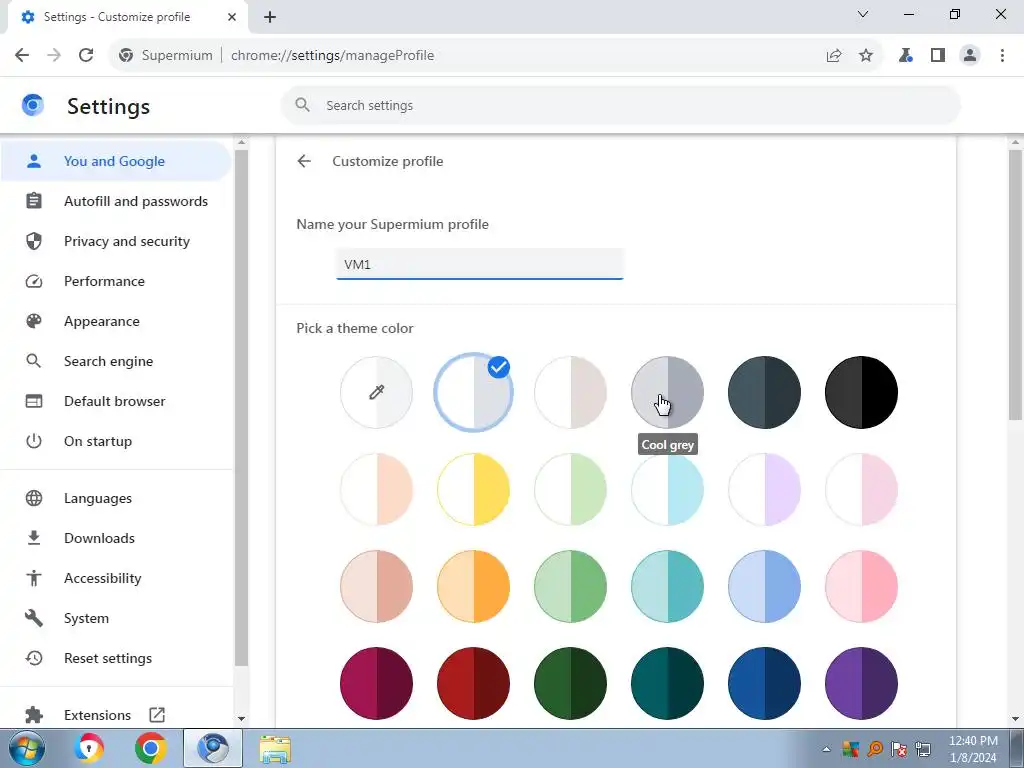
Task: Click the Action Center flag tray icon
Action: point(899,749)
